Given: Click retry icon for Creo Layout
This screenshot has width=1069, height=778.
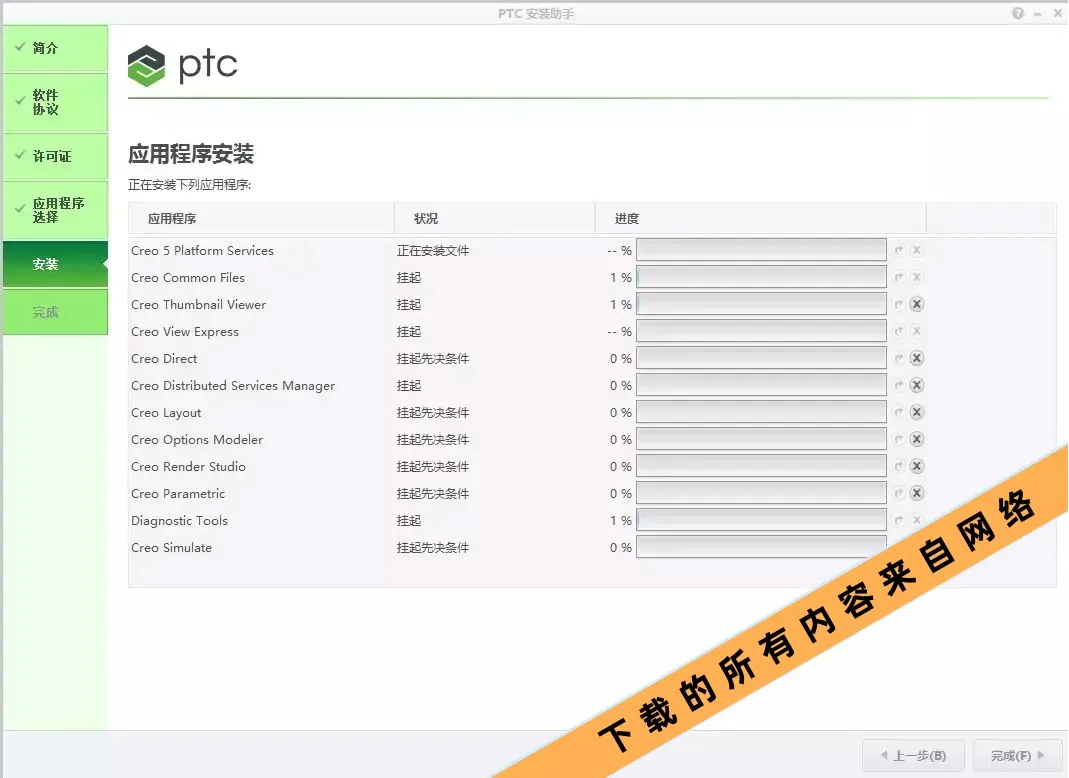Looking at the screenshot, I should 899,413.
